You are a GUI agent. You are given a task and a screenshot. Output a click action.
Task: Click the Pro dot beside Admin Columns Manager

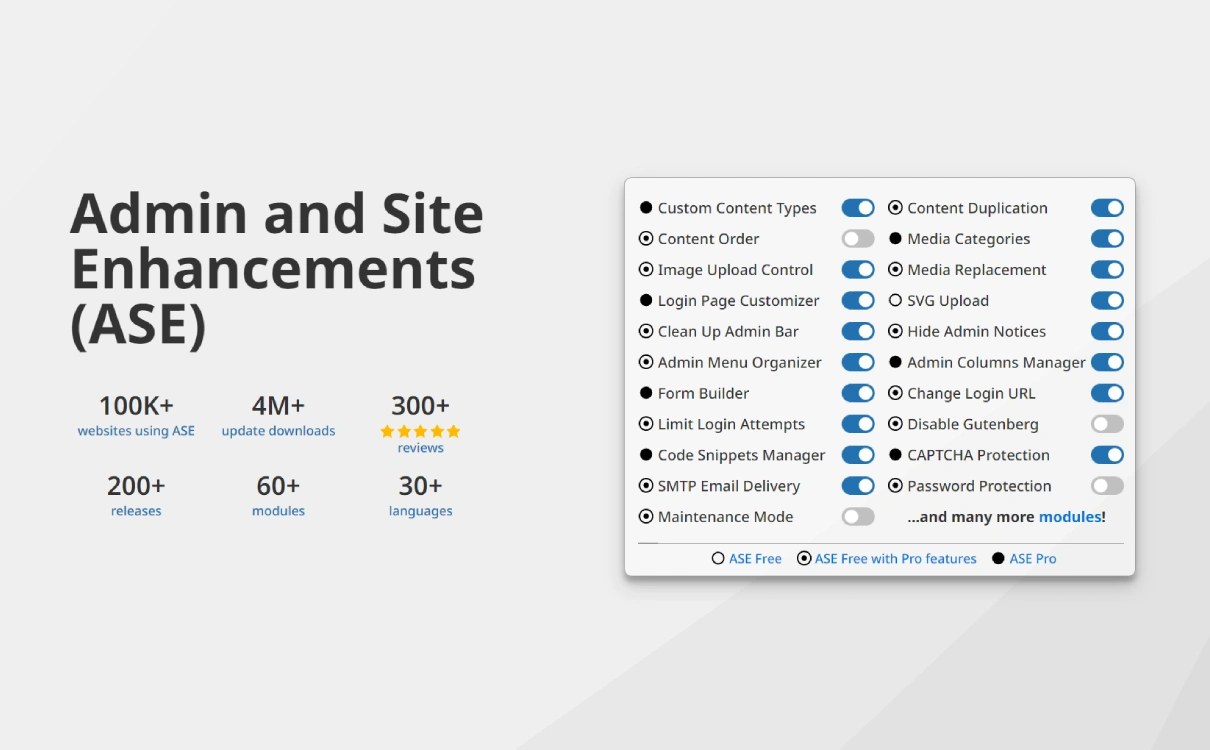[x=895, y=362]
